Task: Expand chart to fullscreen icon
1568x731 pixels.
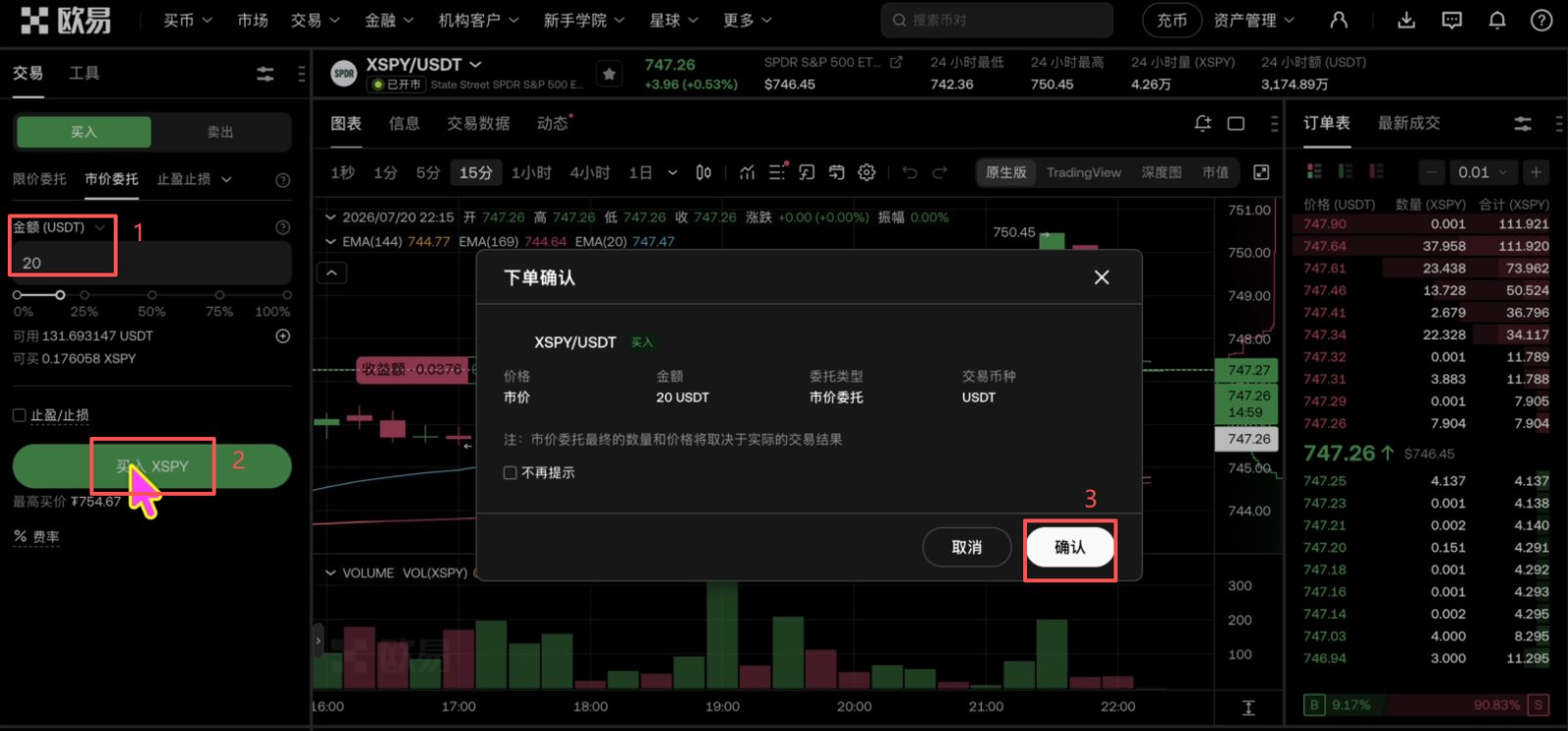Action: (1261, 172)
